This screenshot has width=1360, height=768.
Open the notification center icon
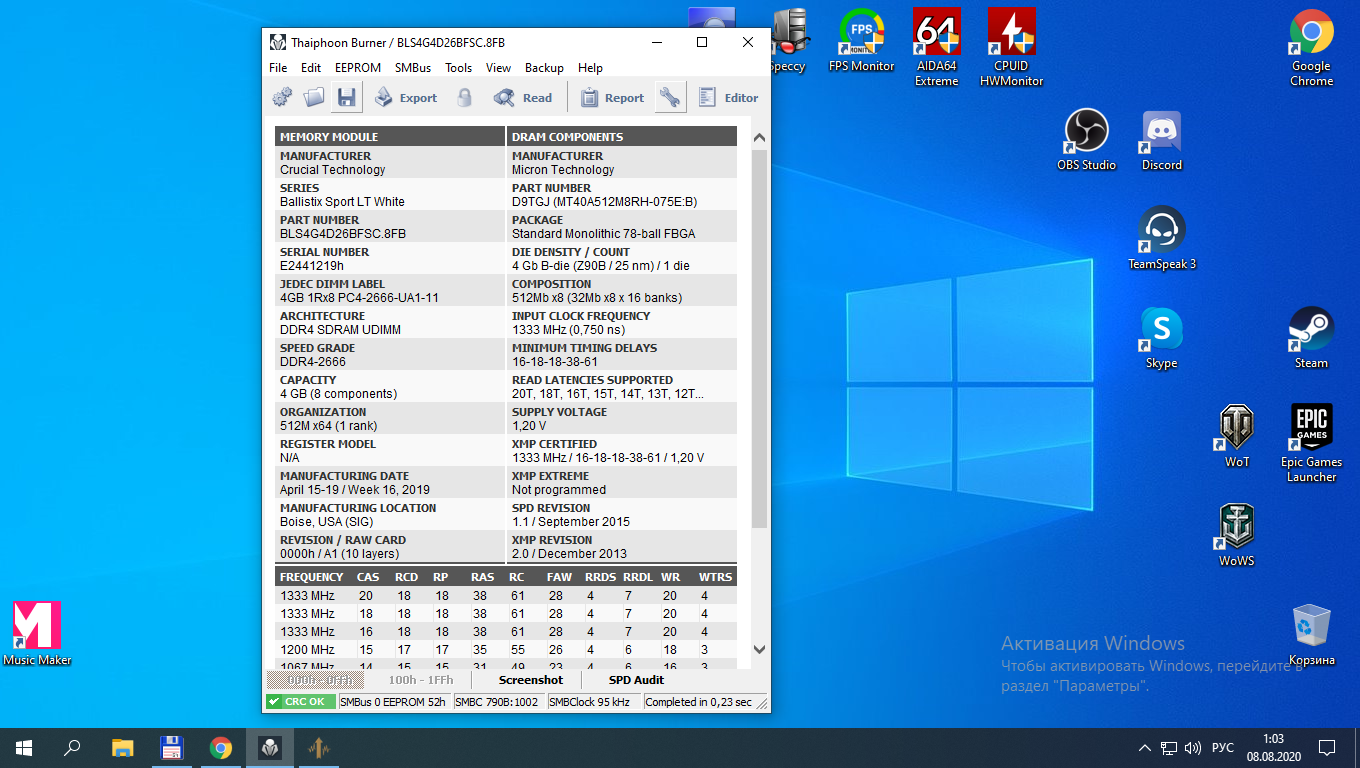pos(1327,747)
